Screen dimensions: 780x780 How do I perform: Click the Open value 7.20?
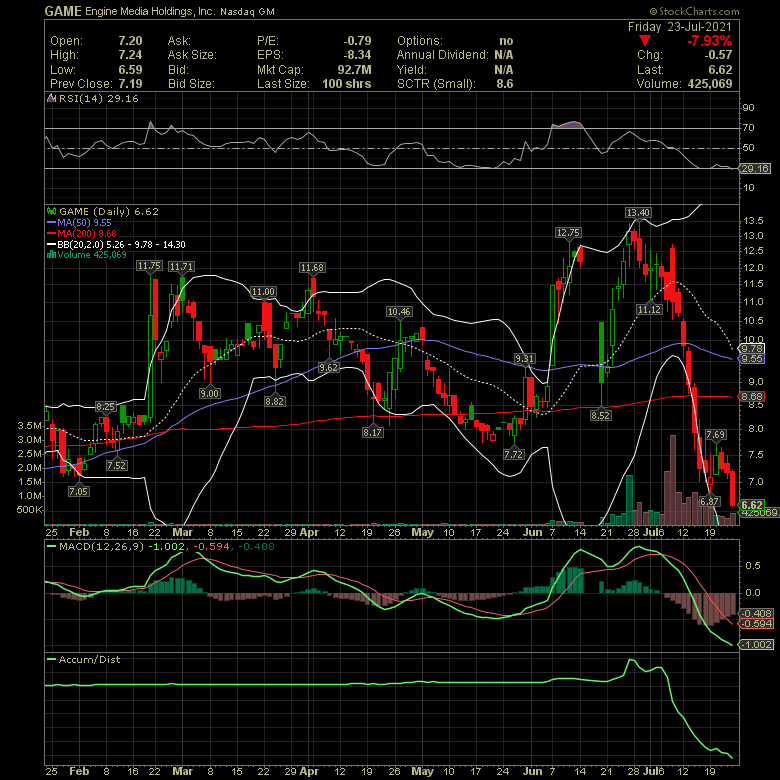(130, 41)
